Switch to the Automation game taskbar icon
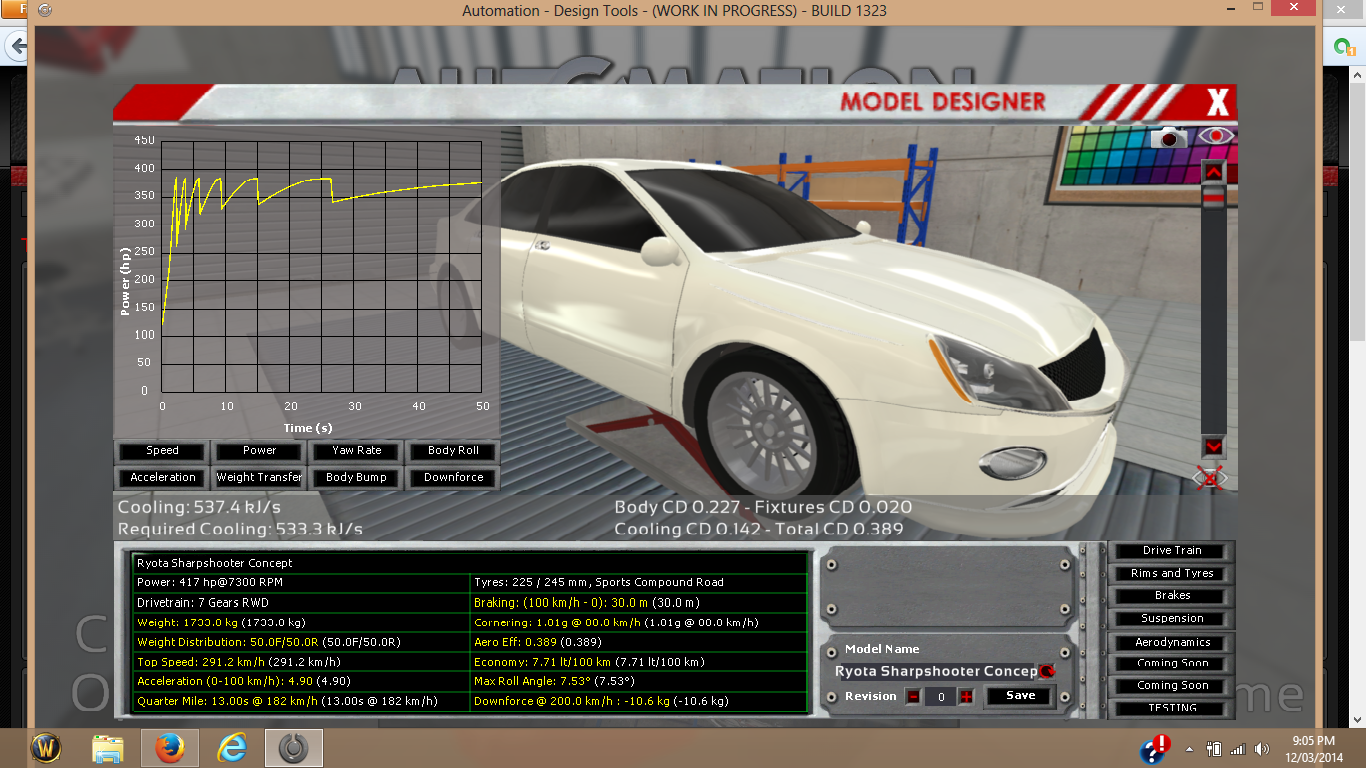 (x=293, y=748)
